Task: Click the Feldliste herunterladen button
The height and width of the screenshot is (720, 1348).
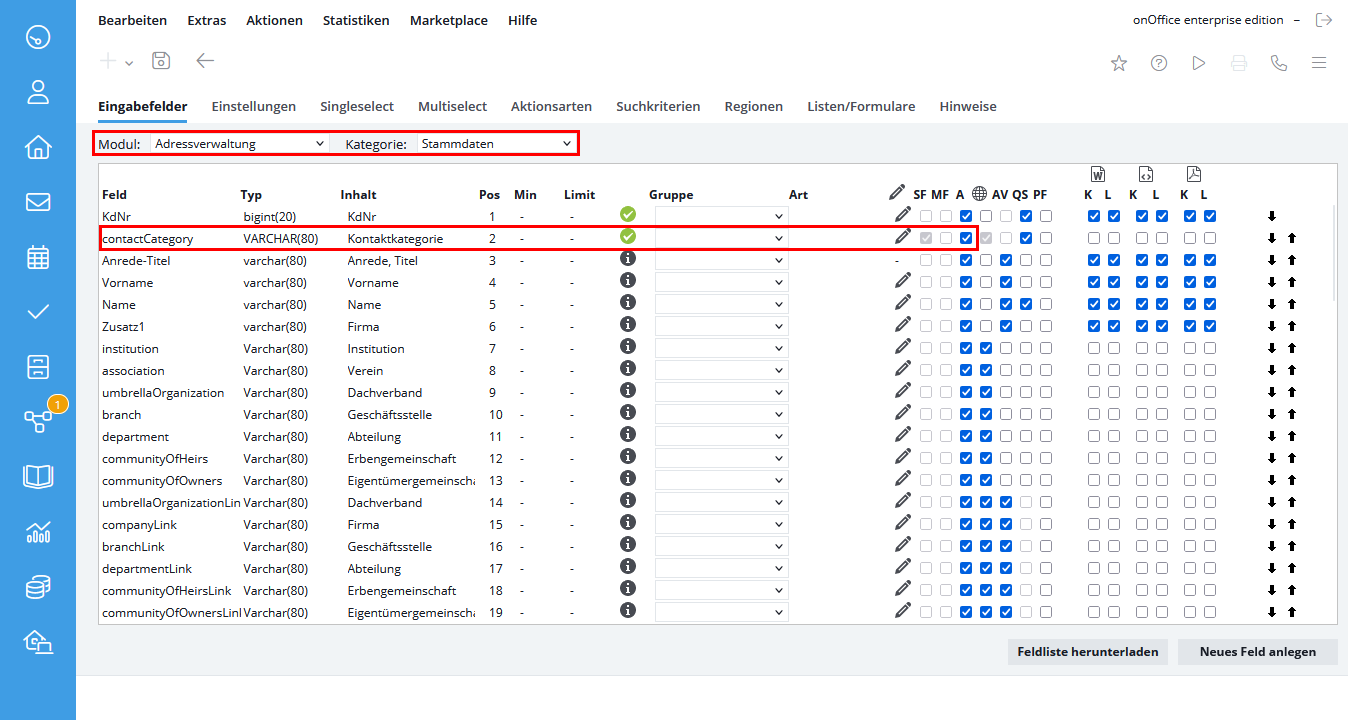Action: point(1087,652)
